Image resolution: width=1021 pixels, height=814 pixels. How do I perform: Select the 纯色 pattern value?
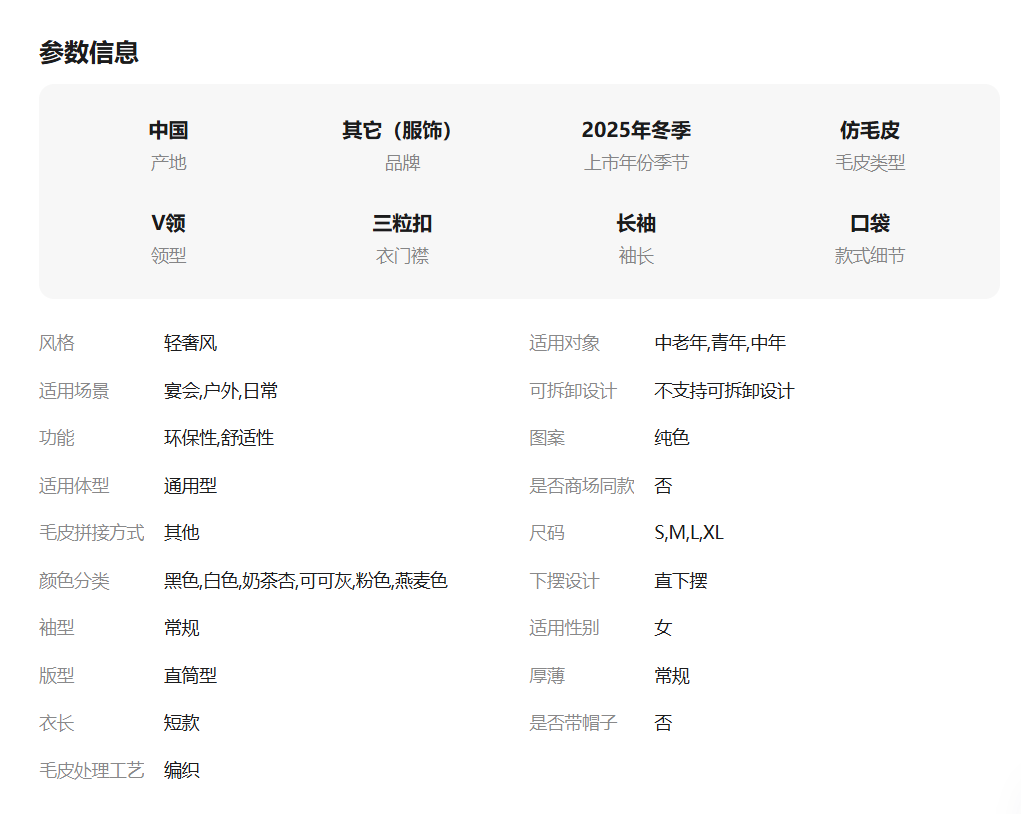[x=671, y=438]
